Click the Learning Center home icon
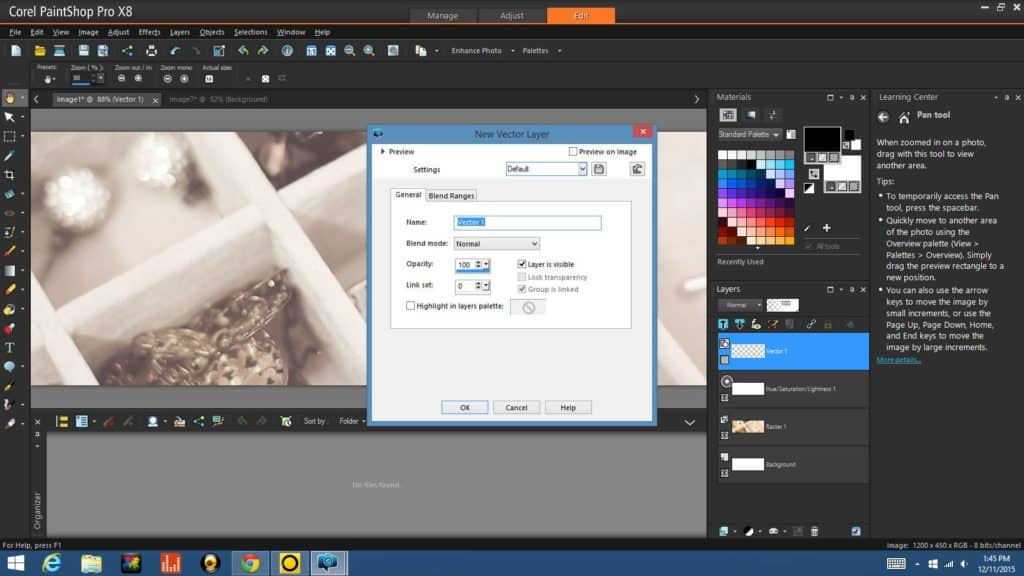 [x=904, y=117]
